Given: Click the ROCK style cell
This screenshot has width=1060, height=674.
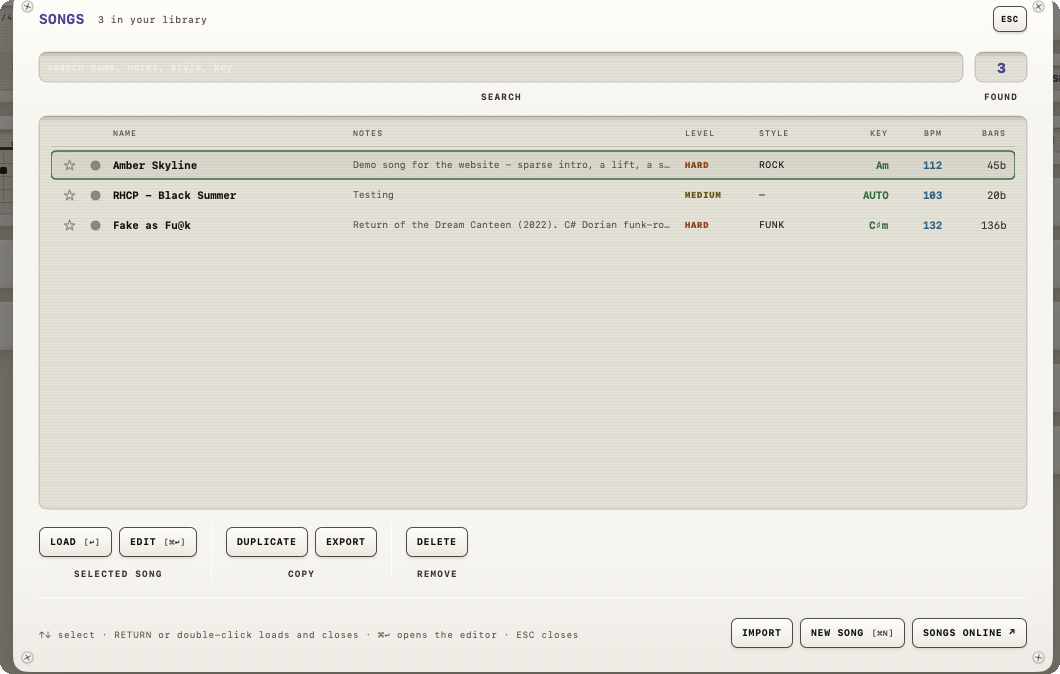Looking at the screenshot, I should tap(771, 165).
